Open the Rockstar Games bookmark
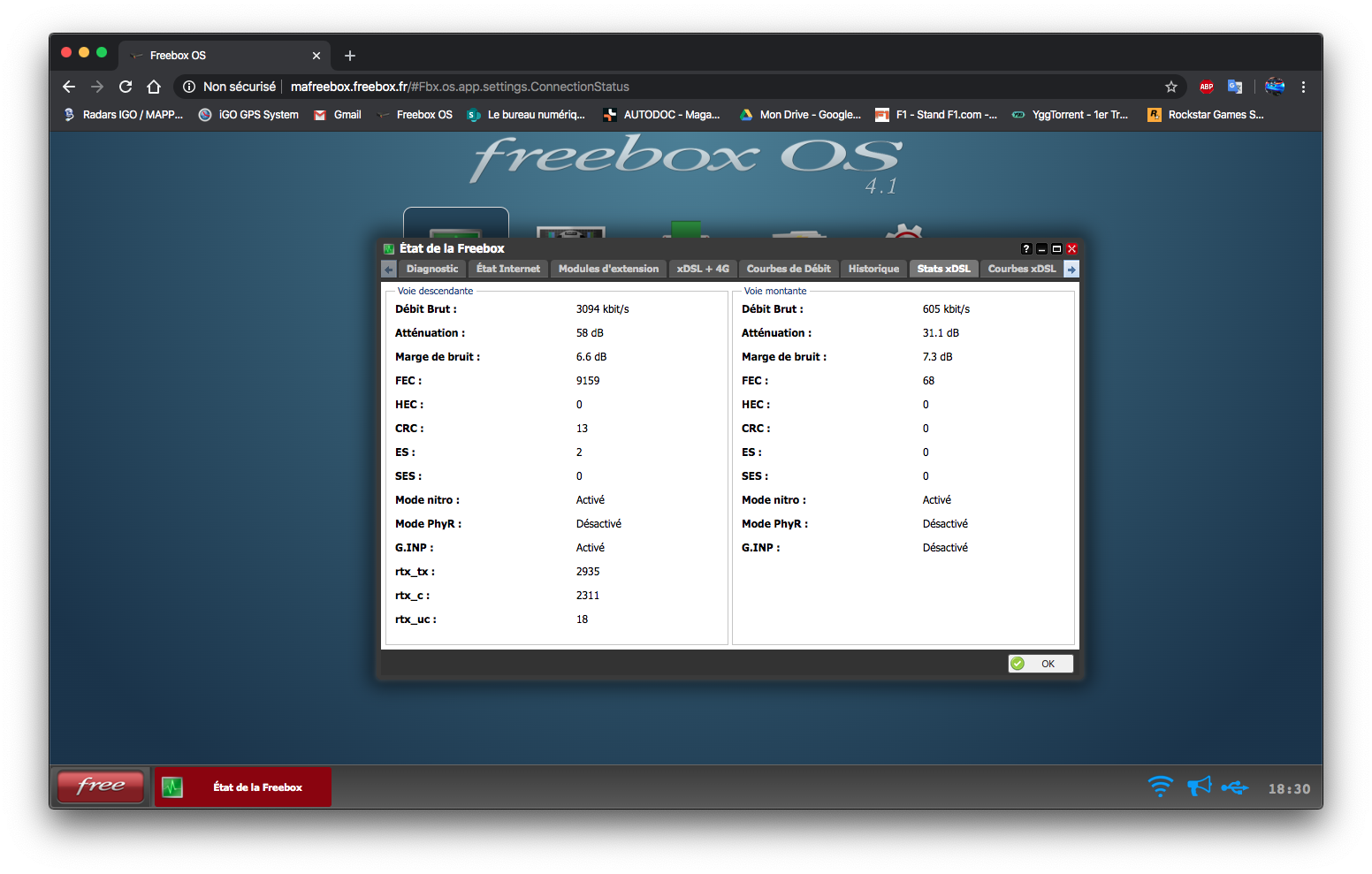This screenshot has width=1372, height=874. 1206,115
